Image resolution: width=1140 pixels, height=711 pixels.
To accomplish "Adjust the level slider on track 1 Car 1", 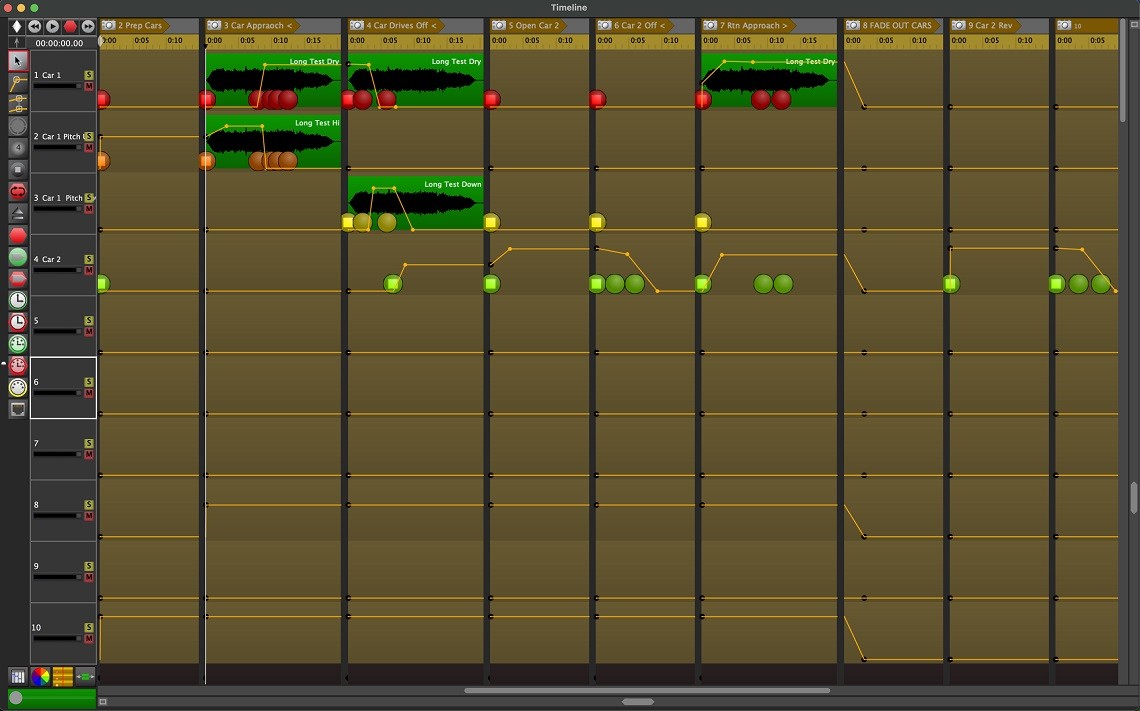I will tap(58, 86).
